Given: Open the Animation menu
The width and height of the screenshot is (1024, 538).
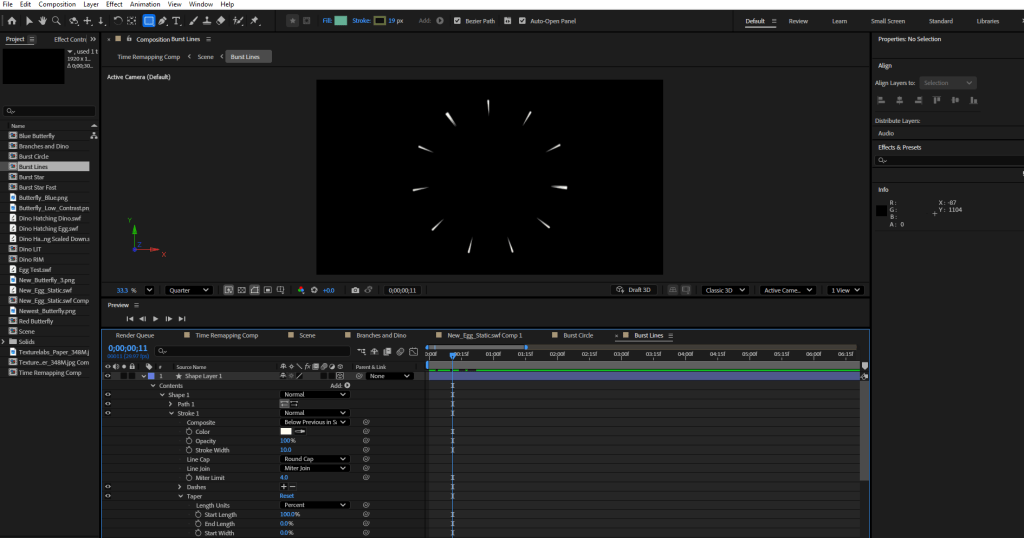Looking at the screenshot, I should pos(145,4).
